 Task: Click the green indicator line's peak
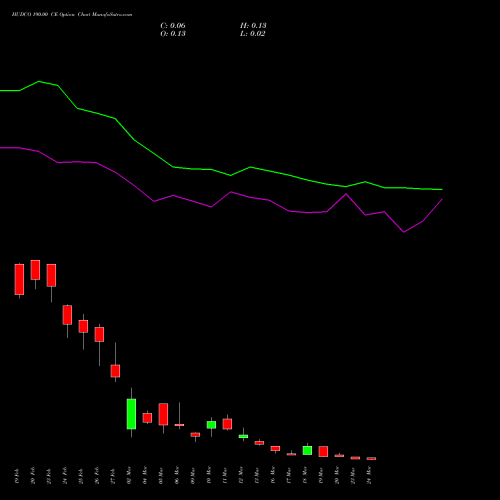pos(39,81)
